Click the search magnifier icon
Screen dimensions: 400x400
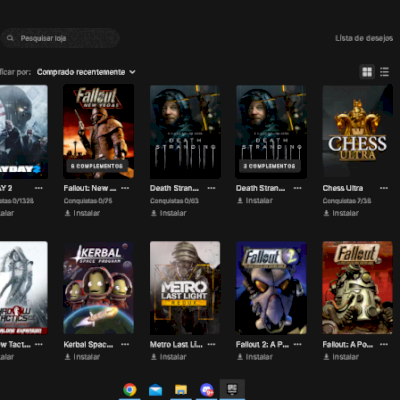tap(10, 38)
